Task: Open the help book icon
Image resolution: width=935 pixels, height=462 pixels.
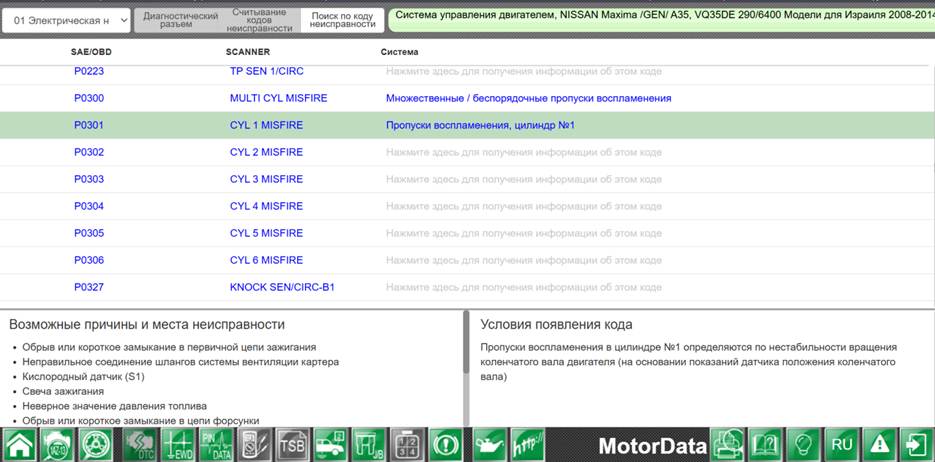Action: click(765, 445)
